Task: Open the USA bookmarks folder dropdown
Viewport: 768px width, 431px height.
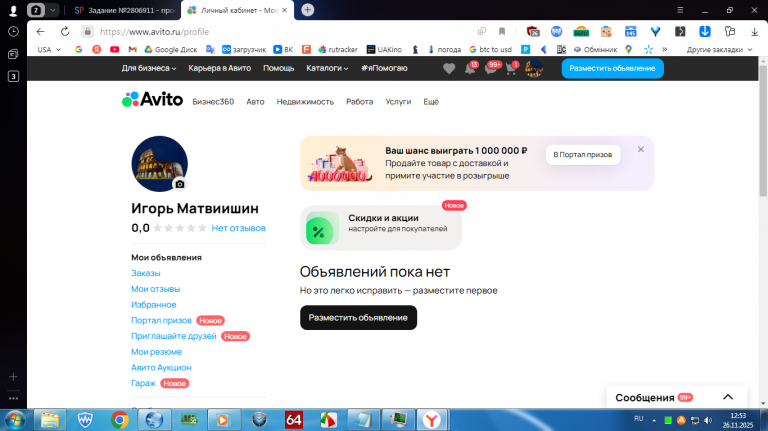Action: pyautogui.click(x=49, y=49)
